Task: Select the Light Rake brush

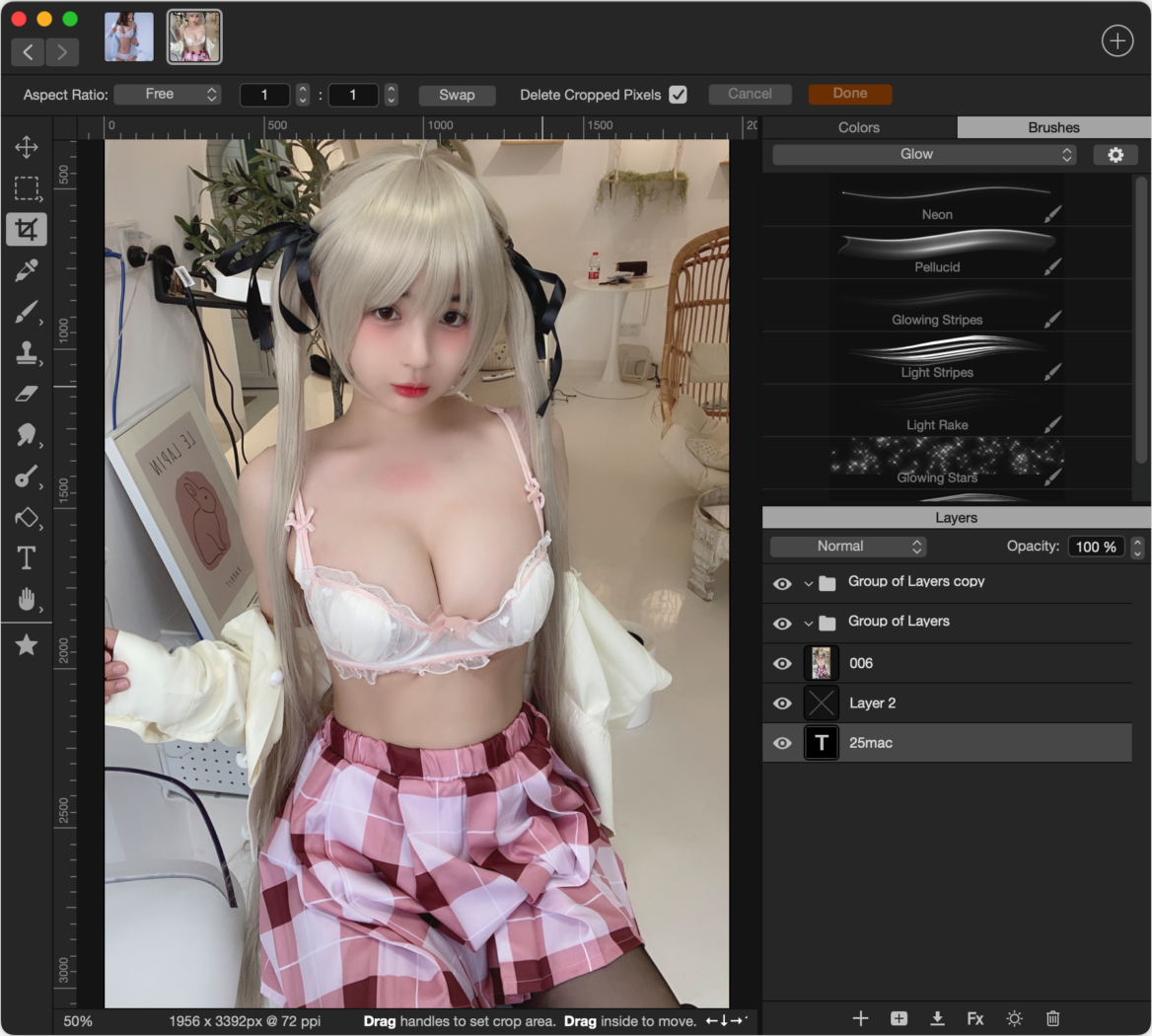Action: coord(947,410)
